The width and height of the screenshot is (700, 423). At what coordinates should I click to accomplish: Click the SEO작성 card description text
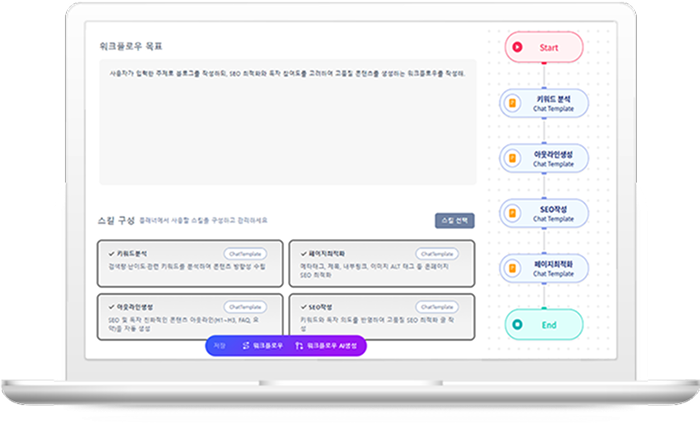(377, 324)
